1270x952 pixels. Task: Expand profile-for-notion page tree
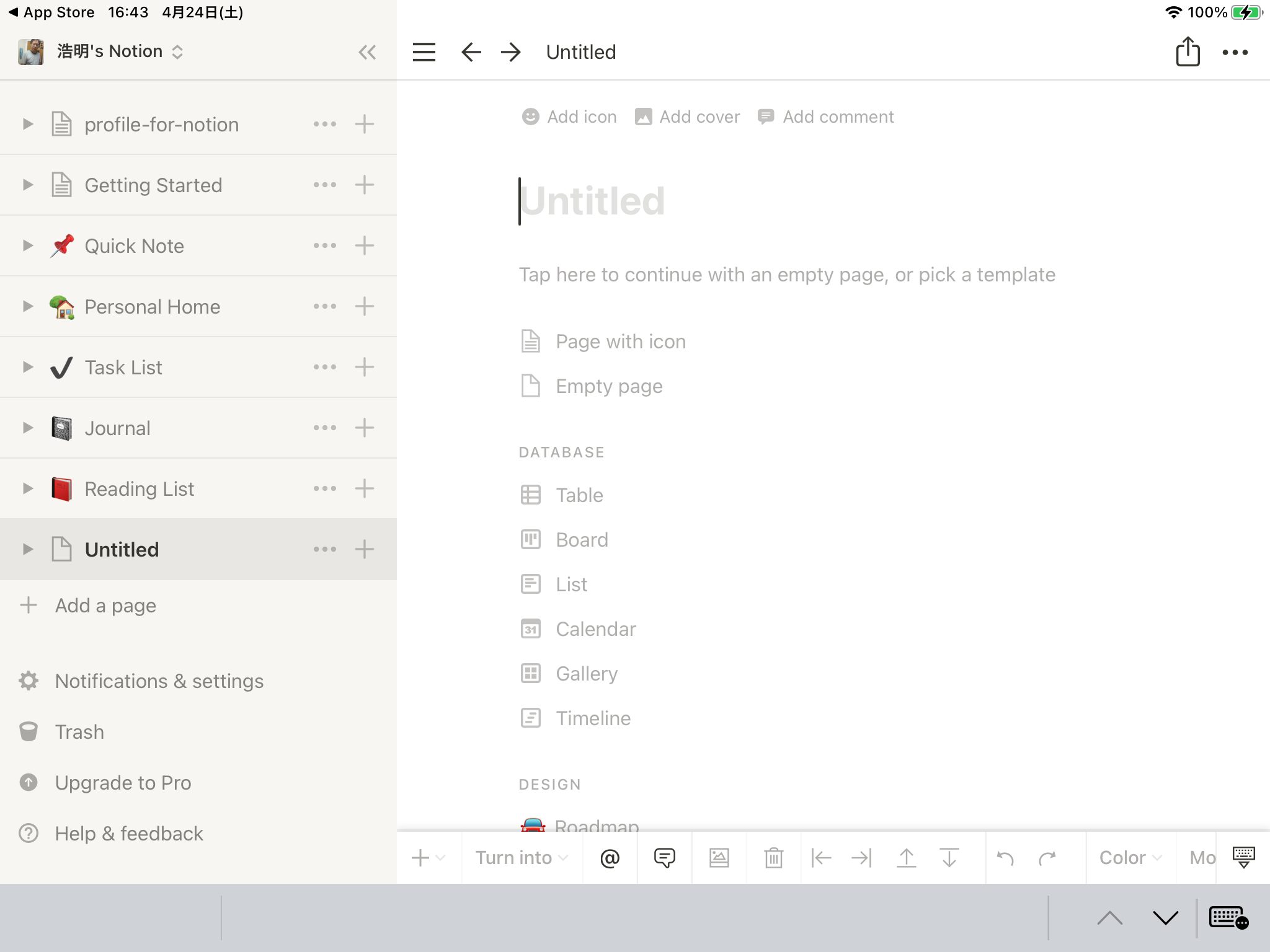pyautogui.click(x=28, y=124)
